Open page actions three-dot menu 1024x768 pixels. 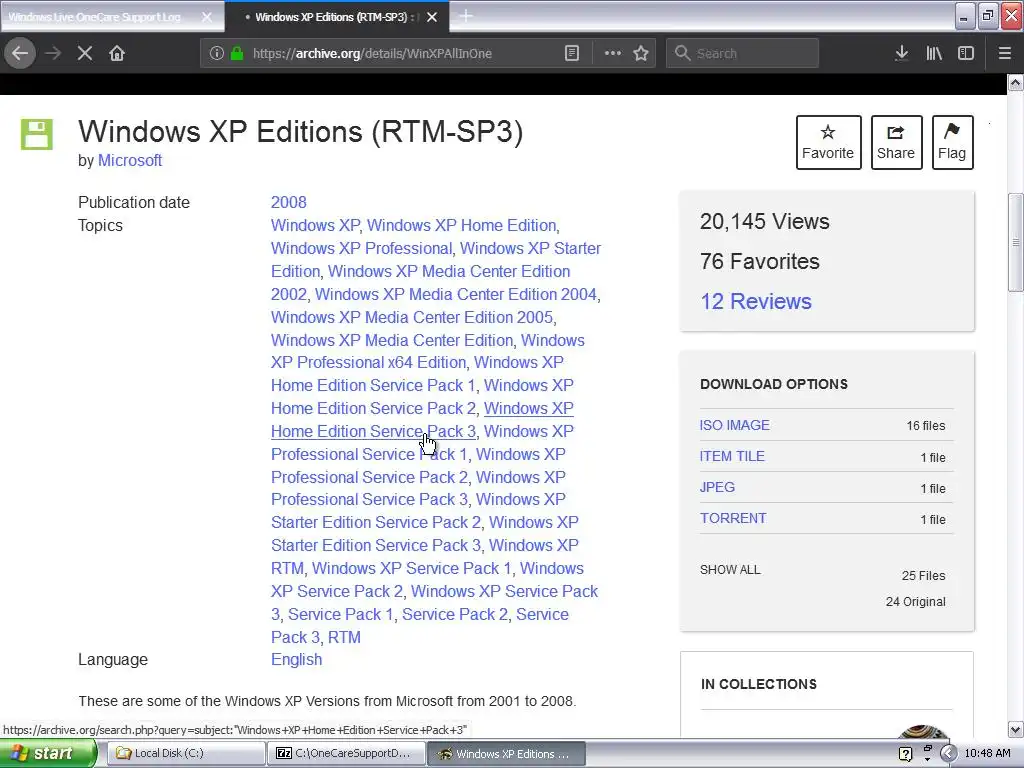click(613, 53)
